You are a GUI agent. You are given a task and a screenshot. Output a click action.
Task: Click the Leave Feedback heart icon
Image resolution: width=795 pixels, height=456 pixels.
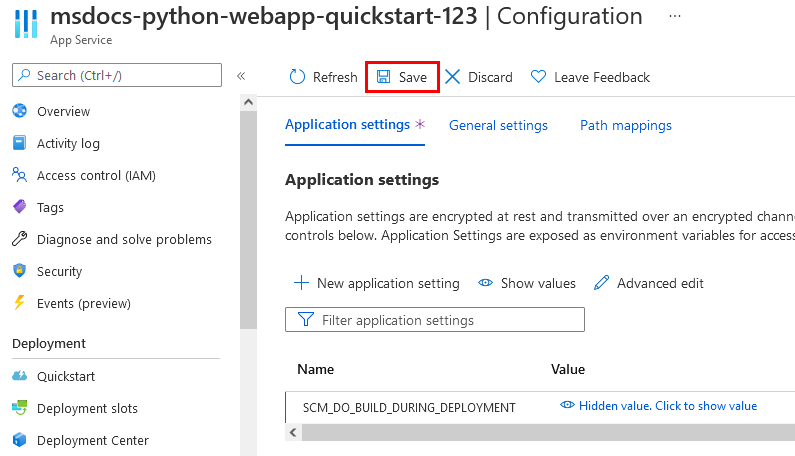tap(538, 77)
